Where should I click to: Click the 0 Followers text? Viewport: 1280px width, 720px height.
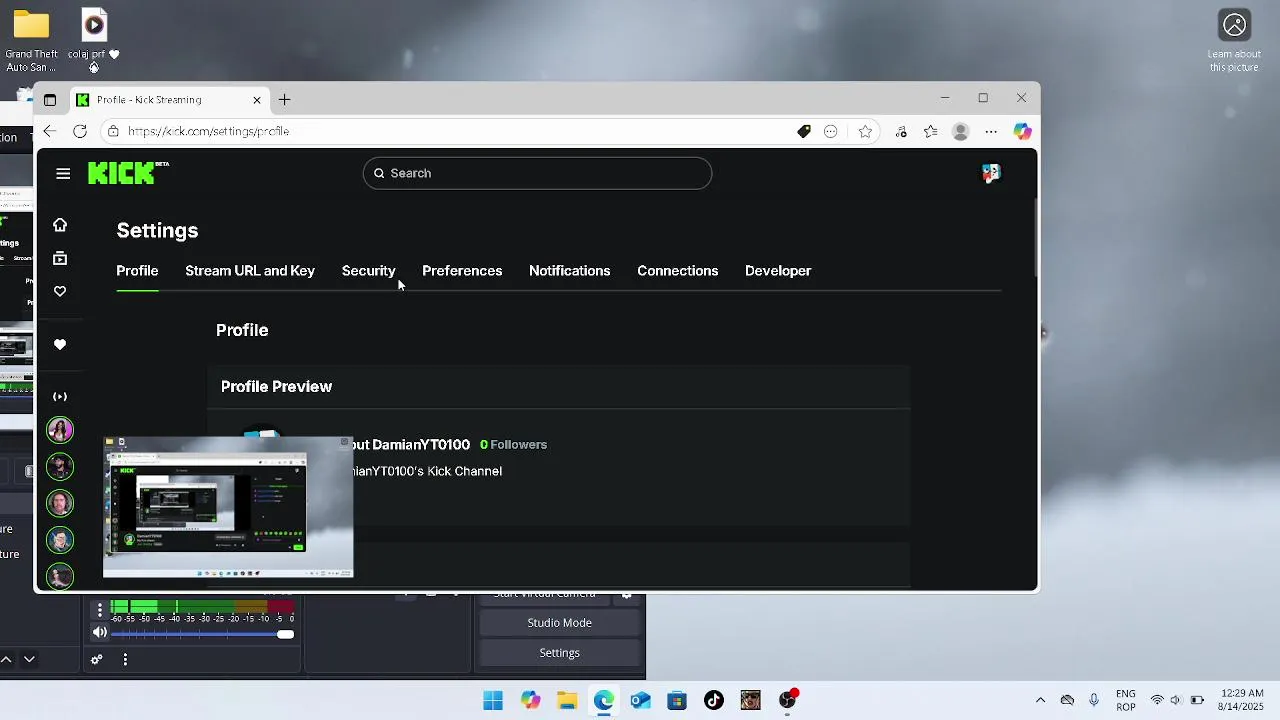tap(513, 444)
